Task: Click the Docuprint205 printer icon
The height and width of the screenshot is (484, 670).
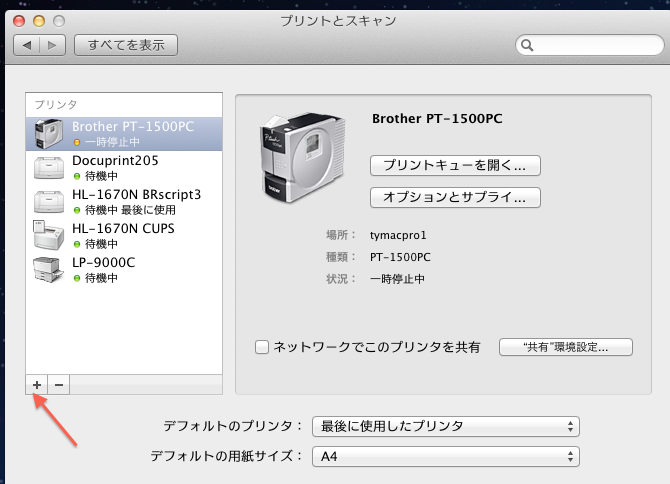Action: [49, 168]
